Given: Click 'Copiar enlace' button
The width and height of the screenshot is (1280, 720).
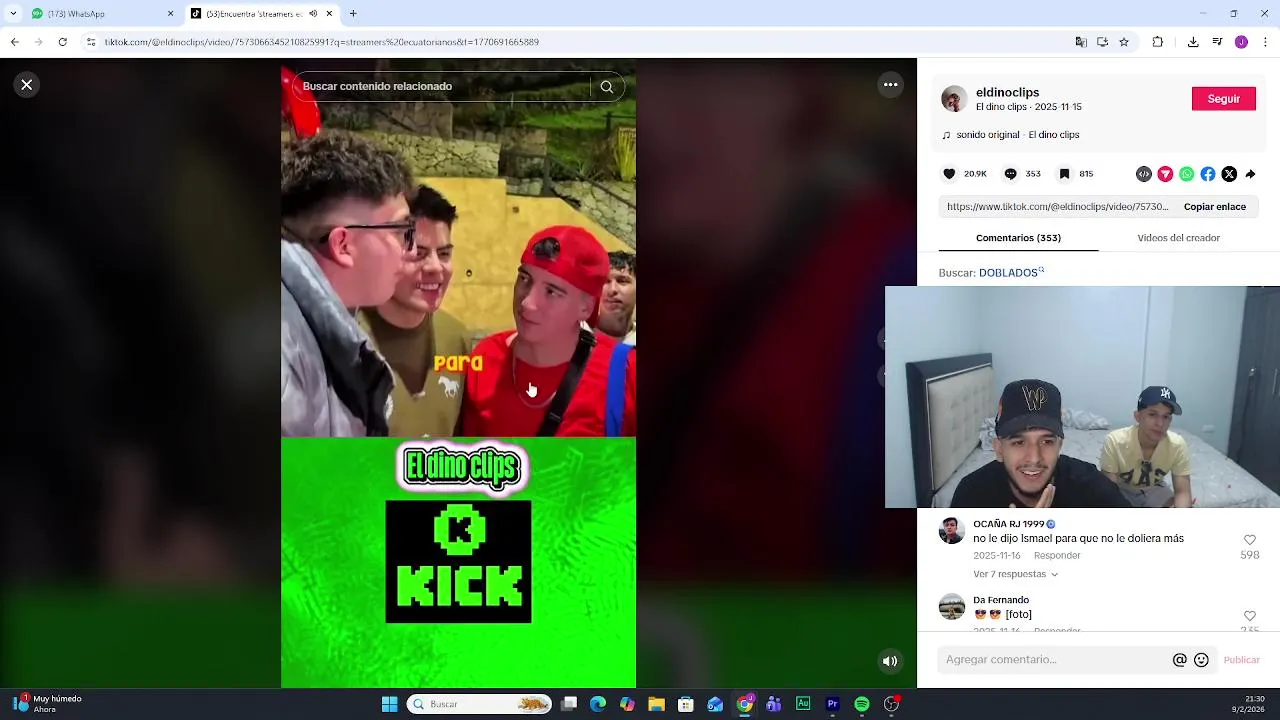Looking at the screenshot, I should coord(1214,207).
